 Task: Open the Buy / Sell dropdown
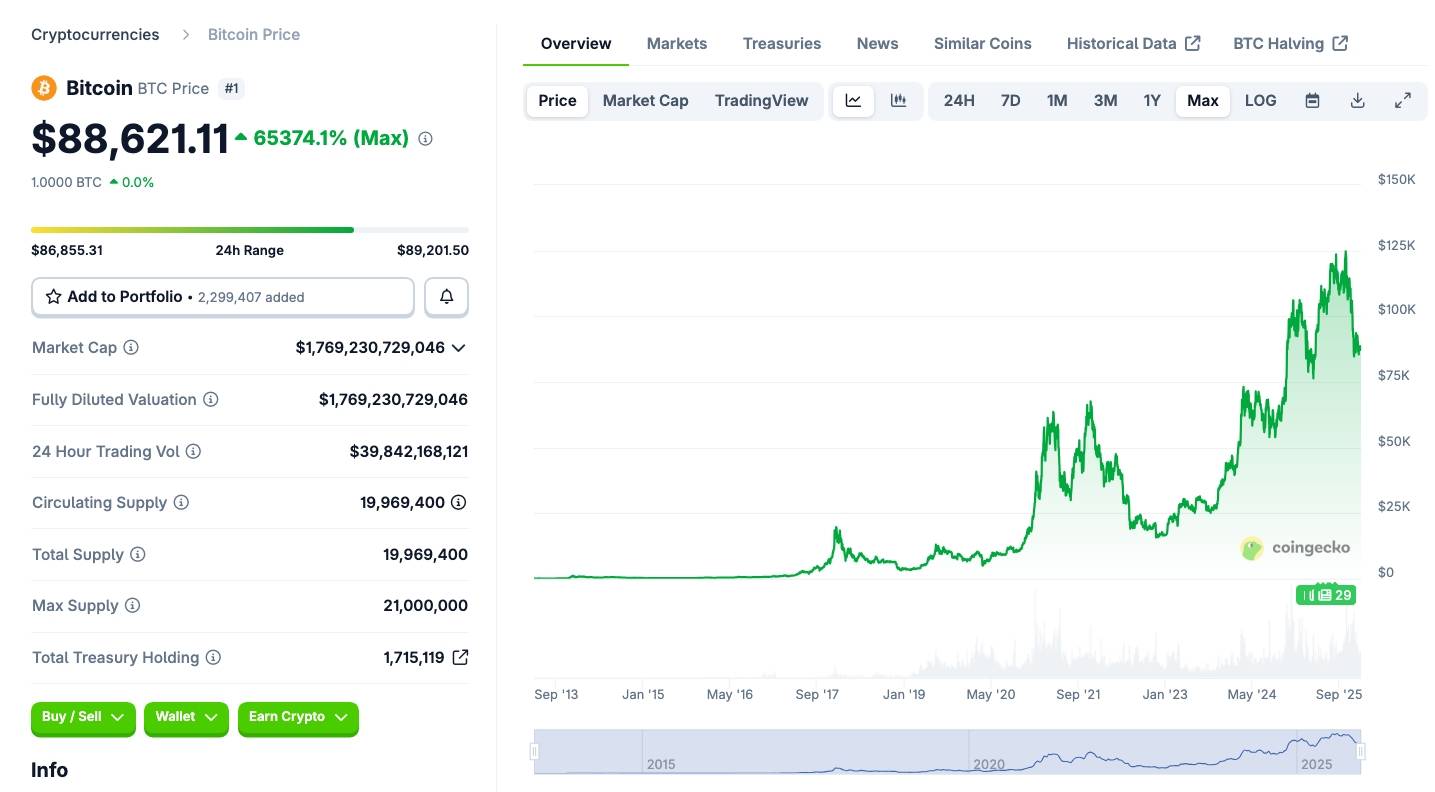pos(83,717)
